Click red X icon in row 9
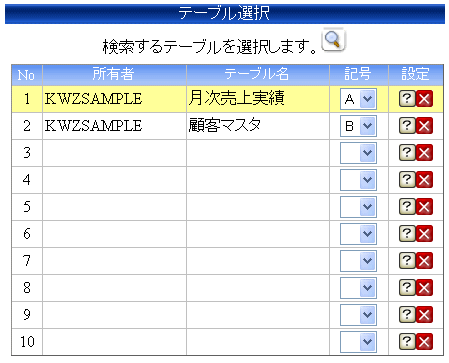Screen dimensions: 449x363 424,315
